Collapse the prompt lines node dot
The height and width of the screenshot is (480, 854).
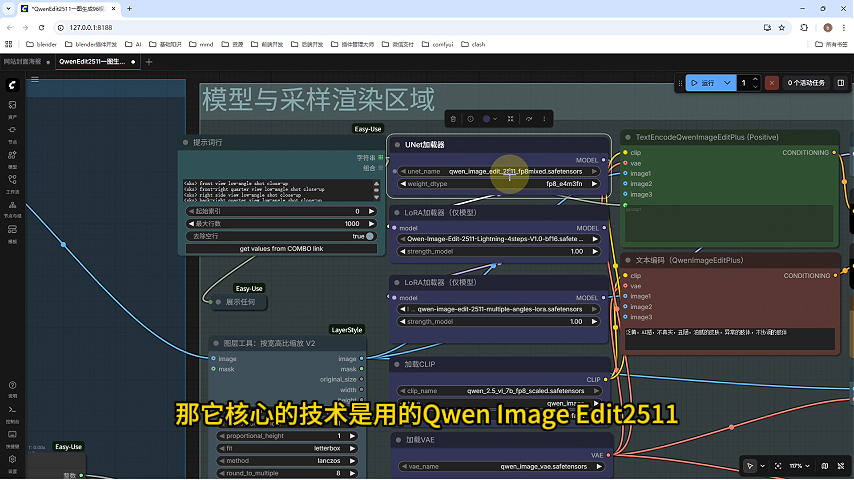[185, 142]
